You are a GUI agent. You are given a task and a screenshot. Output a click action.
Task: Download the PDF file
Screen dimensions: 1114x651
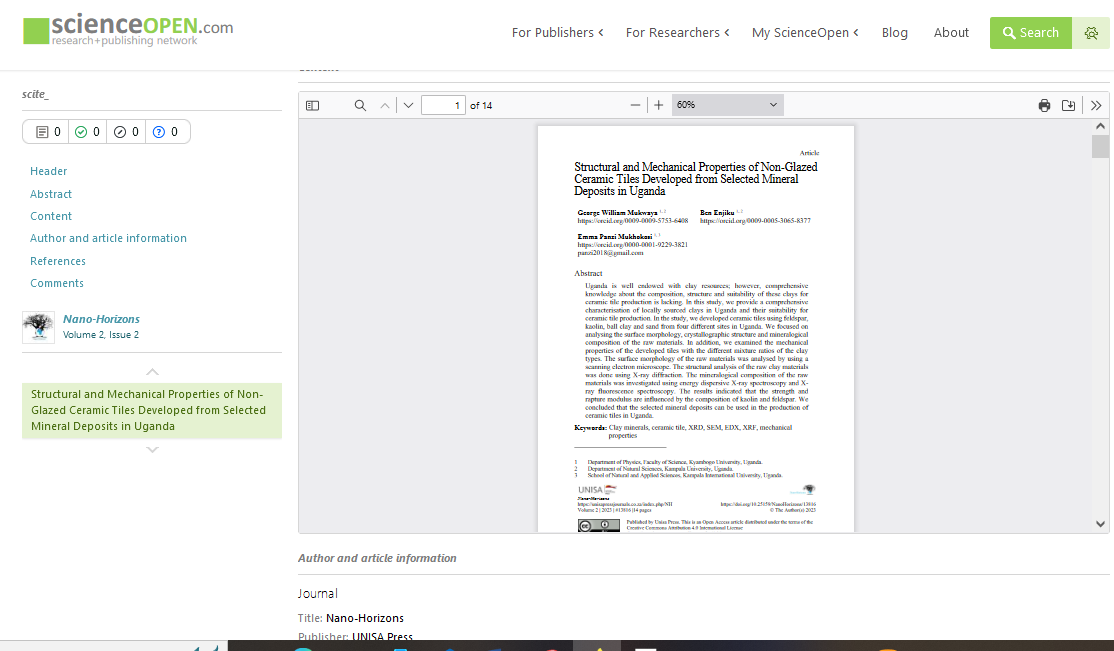point(1068,105)
